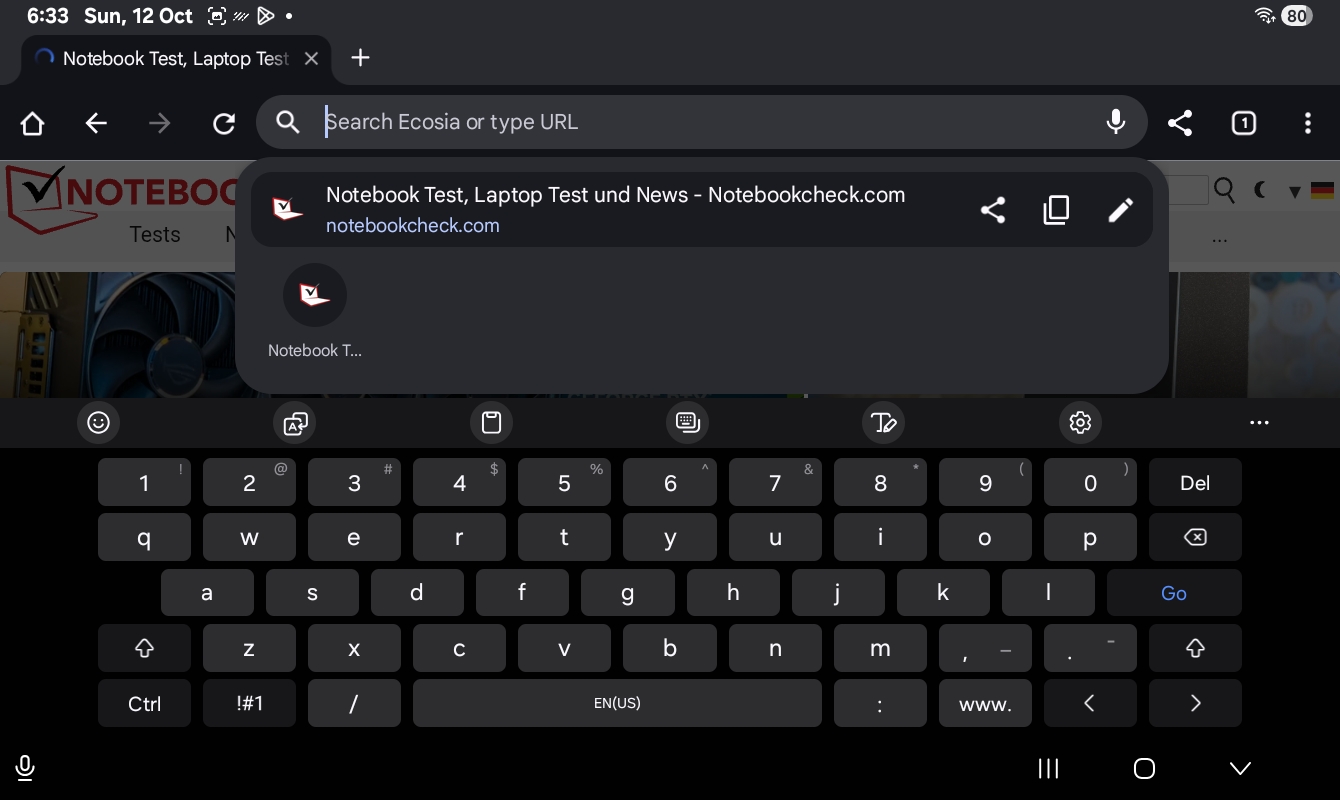Tap the browser home icon
This screenshot has height=800, width=1340.
pyautogui.click(x=33, y=123)
